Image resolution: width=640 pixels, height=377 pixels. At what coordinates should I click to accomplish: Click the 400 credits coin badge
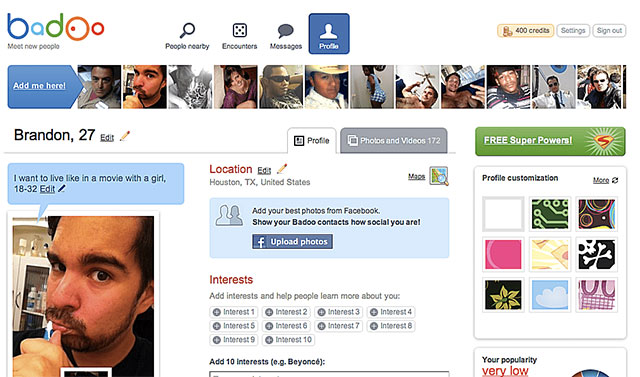click(525, 31)
